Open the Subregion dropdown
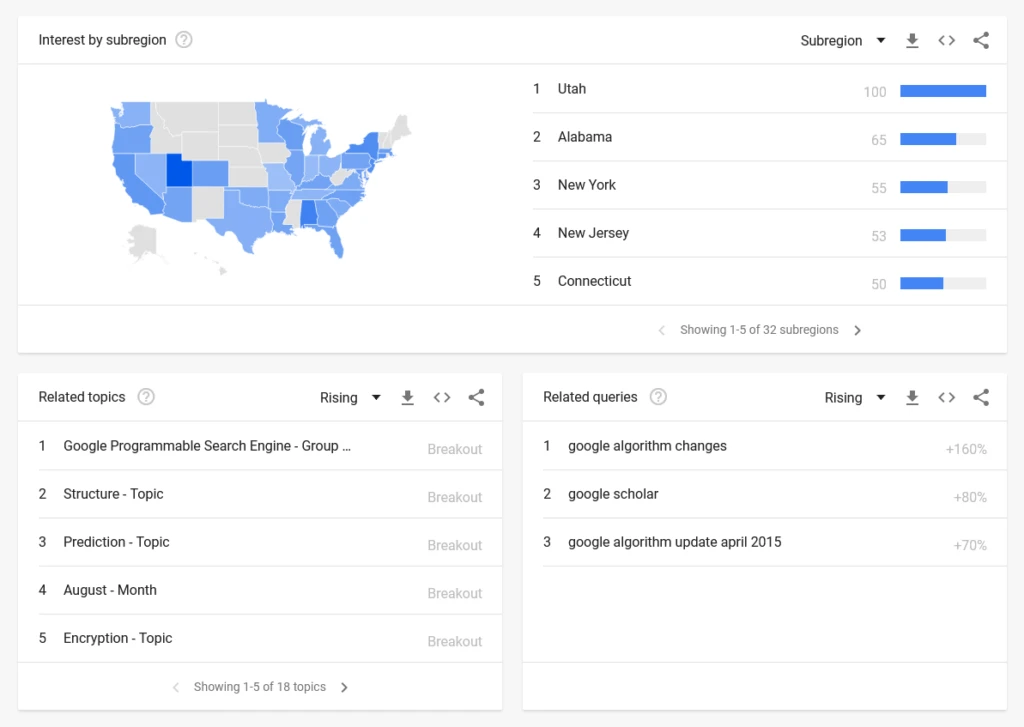The width and height of the screenshot is (1024, 727). (x=842, y=40)
